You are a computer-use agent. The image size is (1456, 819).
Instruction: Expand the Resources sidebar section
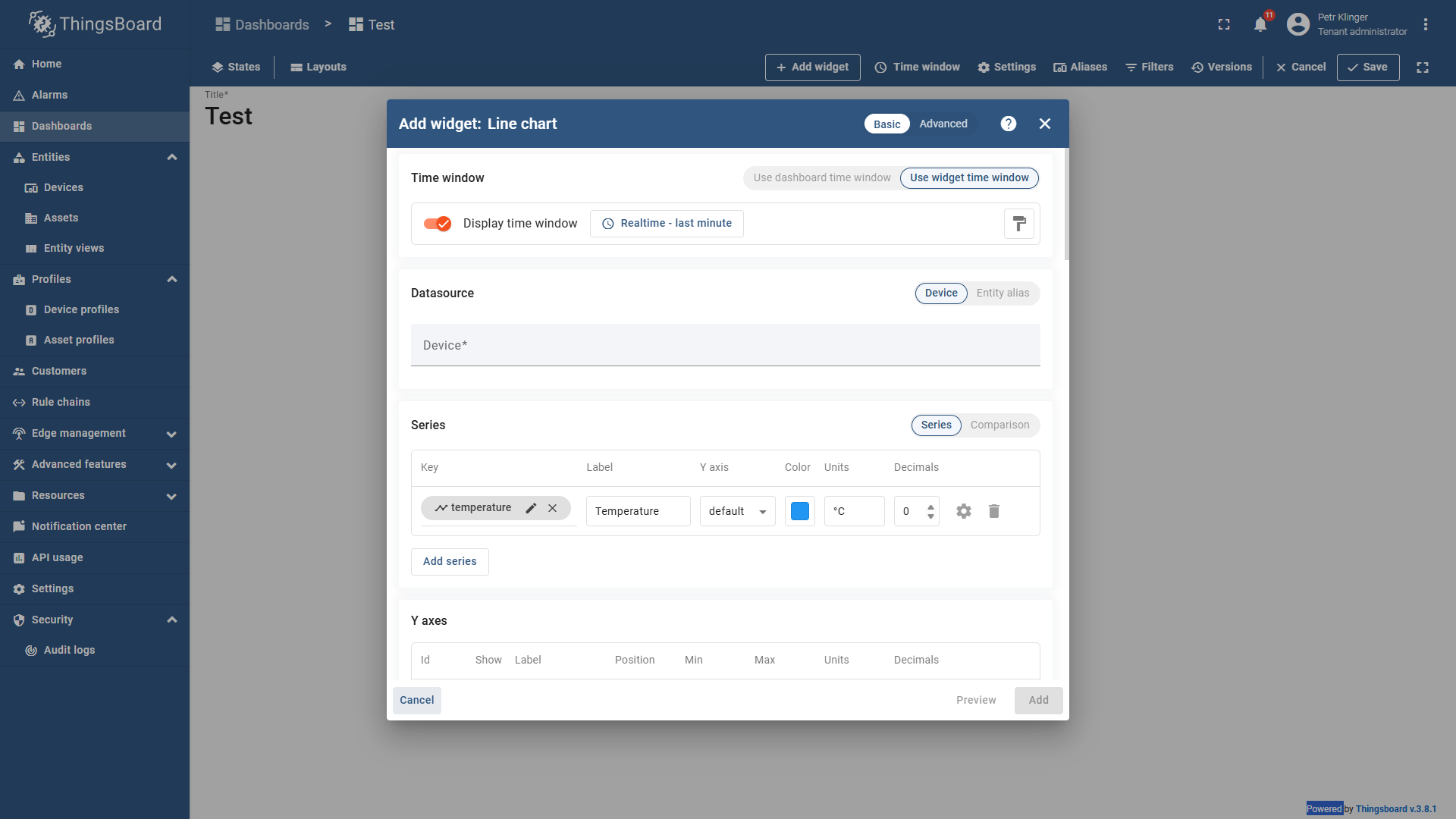tap(171, 496)
